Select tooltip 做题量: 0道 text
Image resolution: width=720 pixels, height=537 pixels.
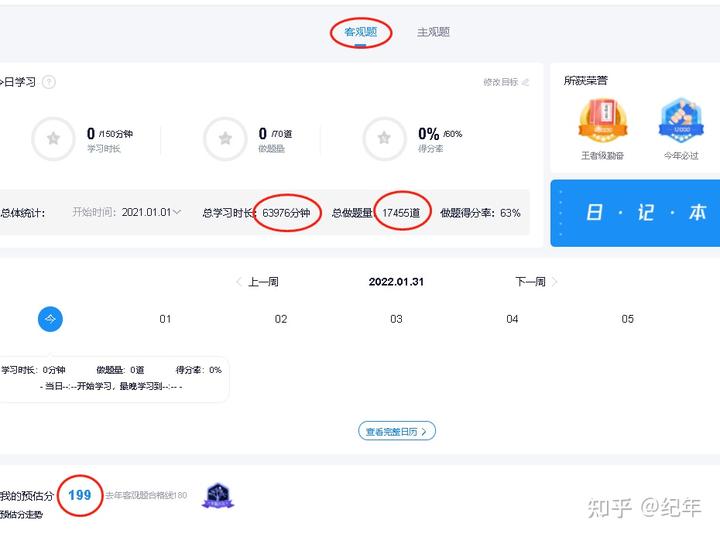(120, 370)
